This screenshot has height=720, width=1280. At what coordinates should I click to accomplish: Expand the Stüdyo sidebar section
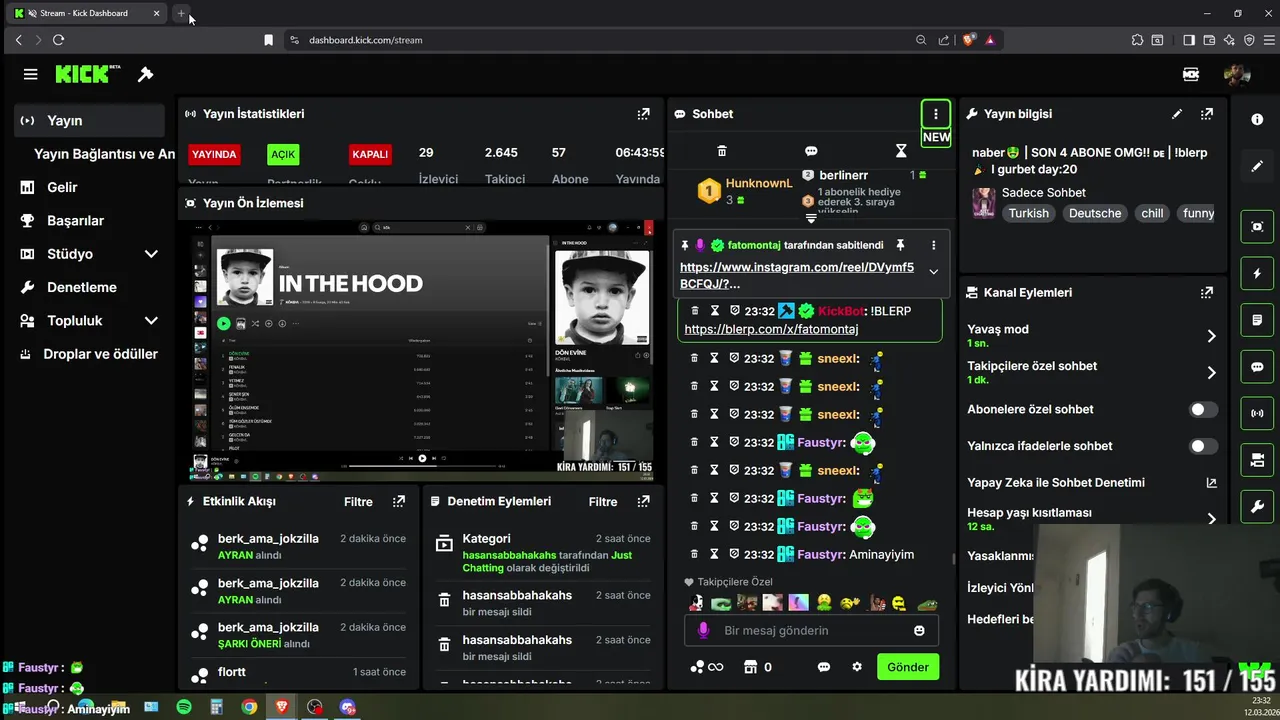coord(151,254)
